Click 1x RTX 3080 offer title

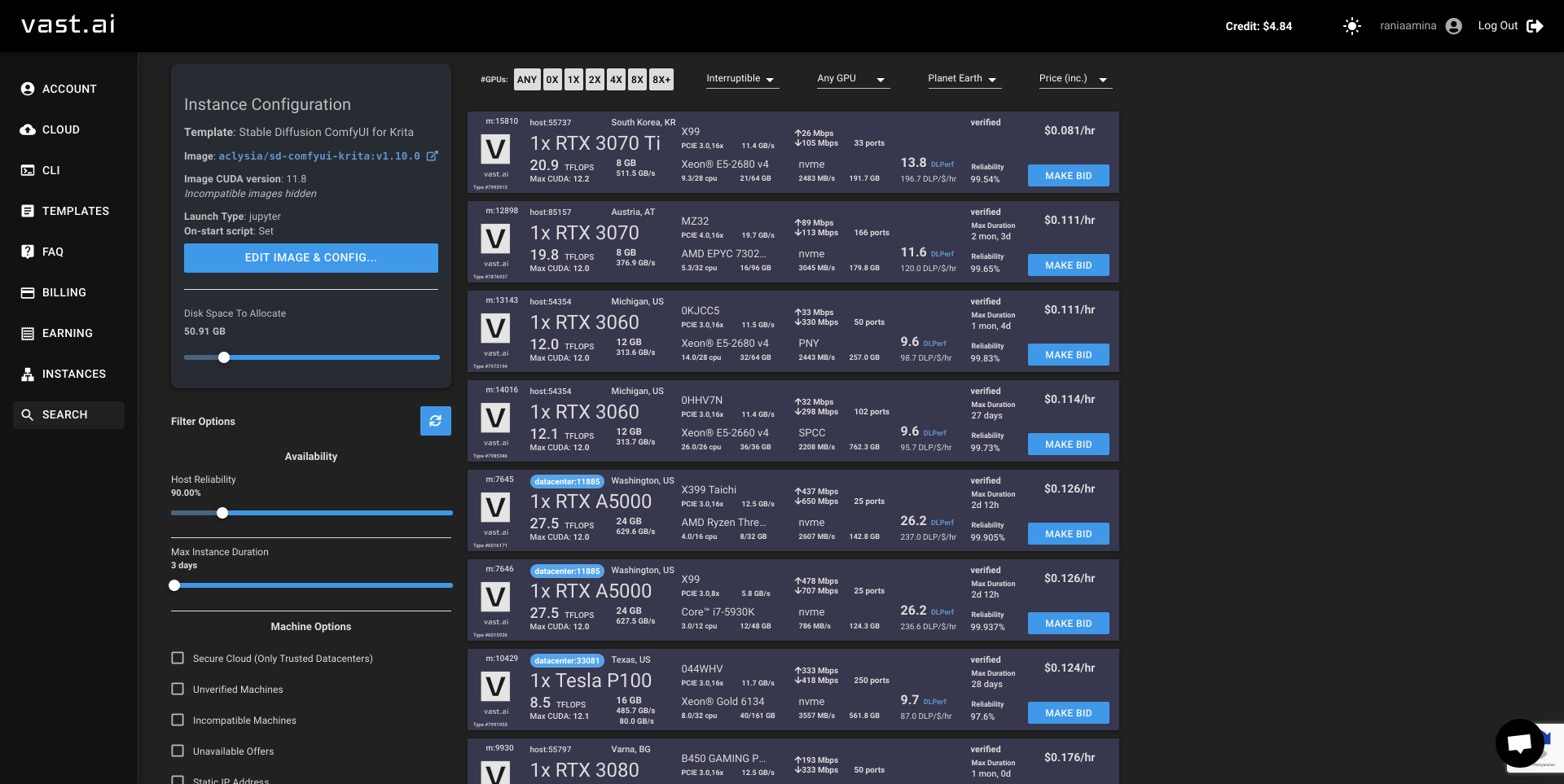[x=585, y=770]
